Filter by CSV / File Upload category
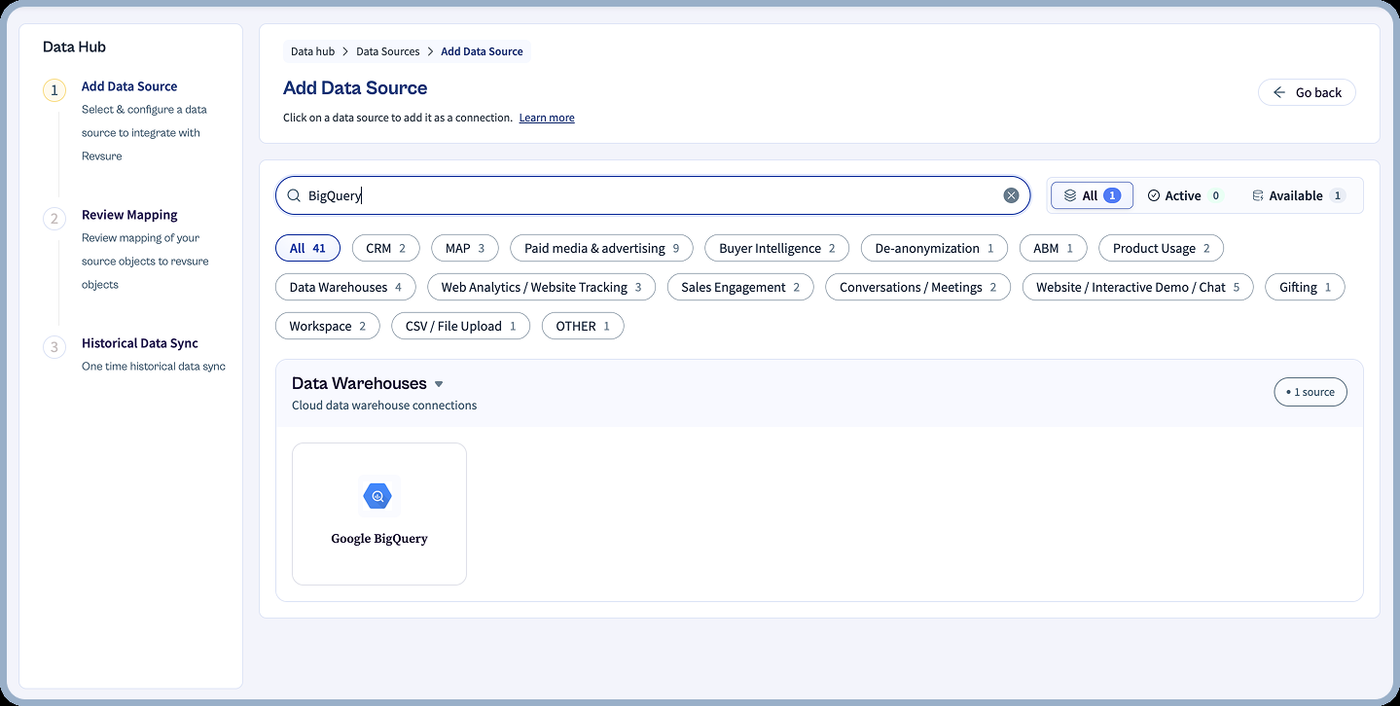1400x706 pixels. click(461, 326)
